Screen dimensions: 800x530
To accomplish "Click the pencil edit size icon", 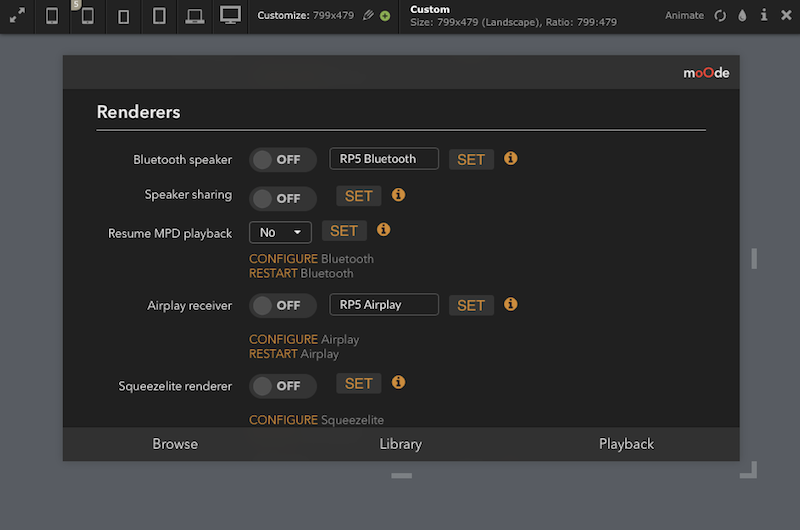I will [x=368, y=15].
